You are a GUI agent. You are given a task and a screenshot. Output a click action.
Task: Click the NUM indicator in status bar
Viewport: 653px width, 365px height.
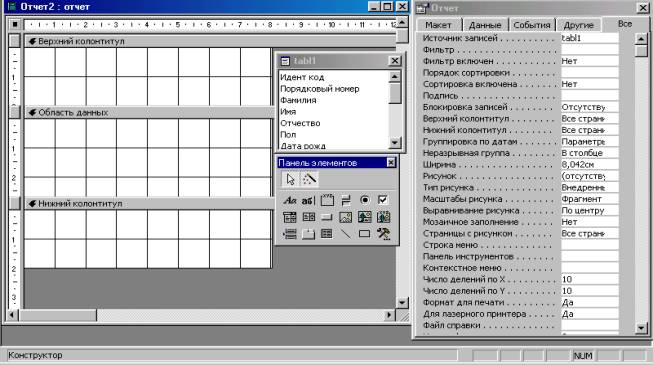point(583,356)
